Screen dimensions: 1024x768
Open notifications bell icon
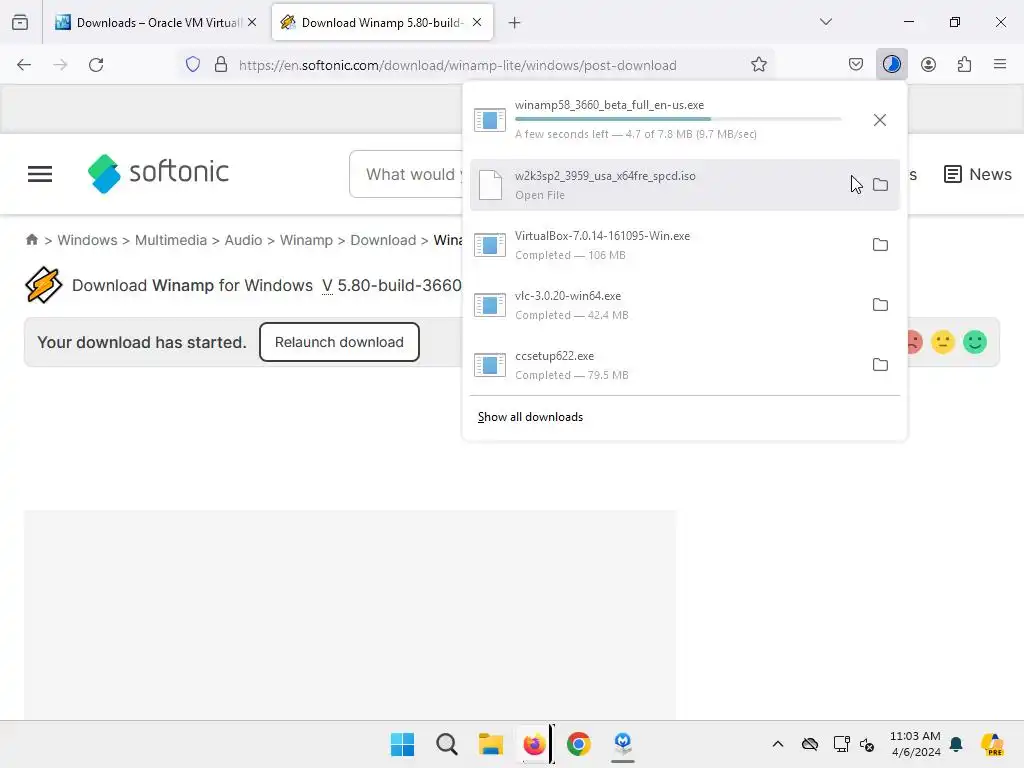pos(956,744)
